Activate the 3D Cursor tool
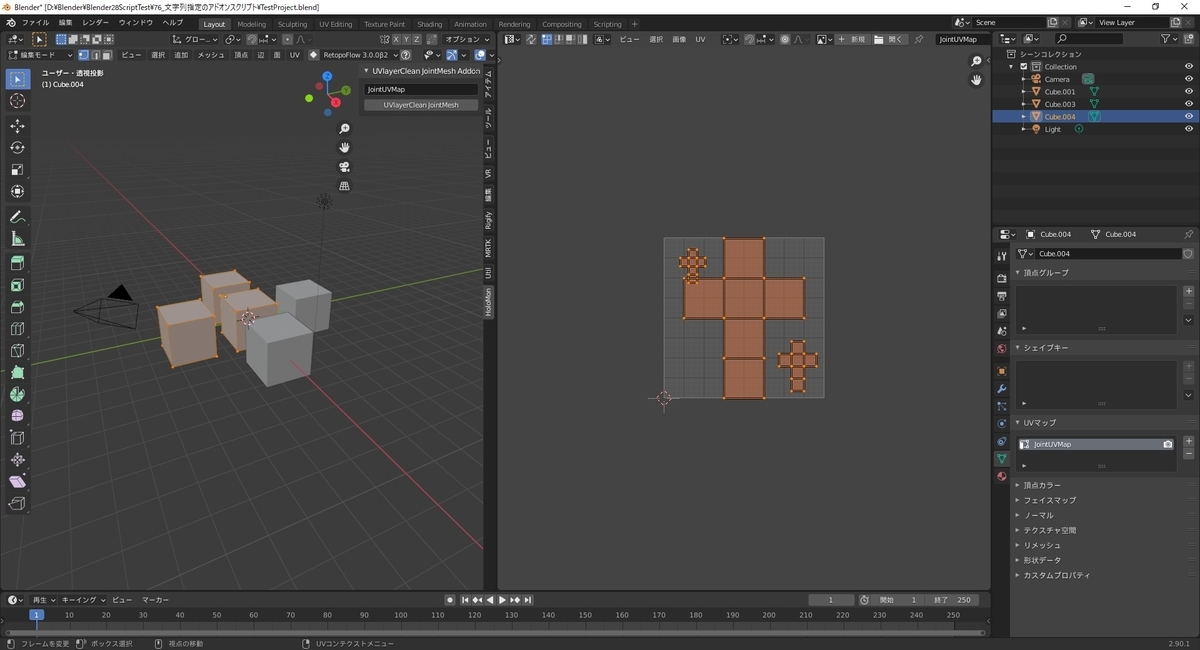Screen dimensions: 1200x650 pyautogui.click(x=17, y=101)
